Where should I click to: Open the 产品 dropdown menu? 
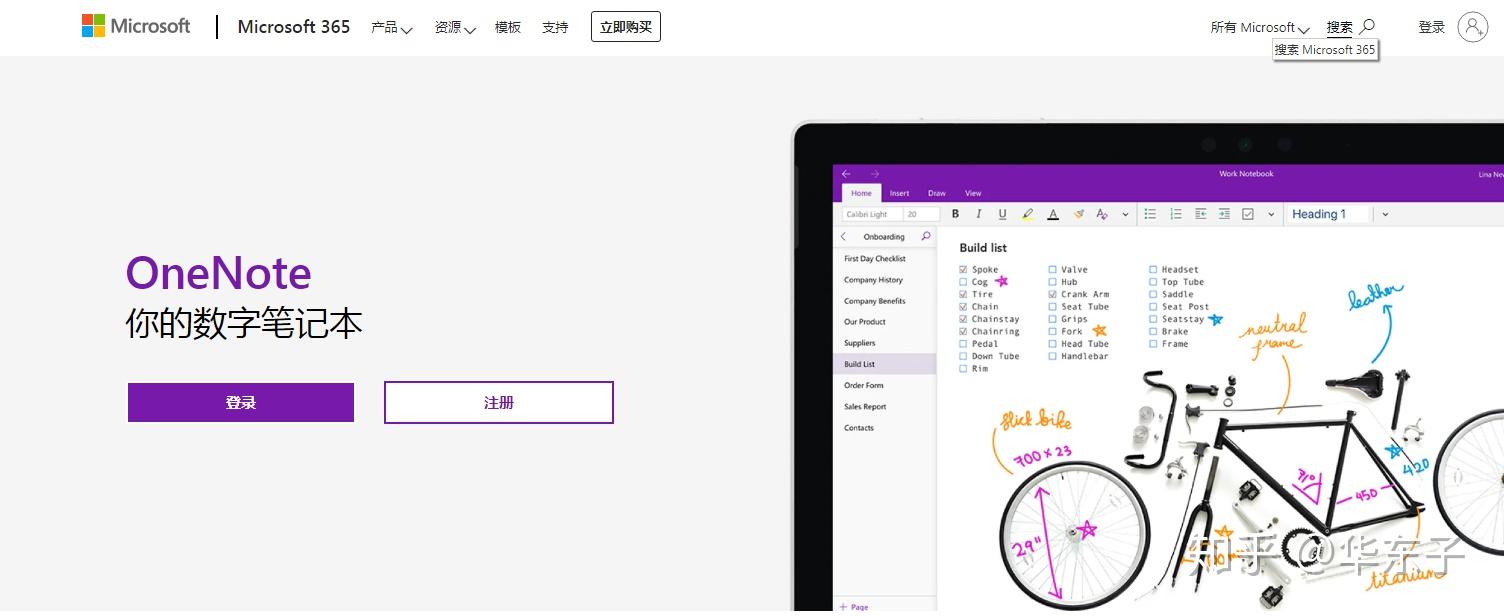(x=390, y=27)
